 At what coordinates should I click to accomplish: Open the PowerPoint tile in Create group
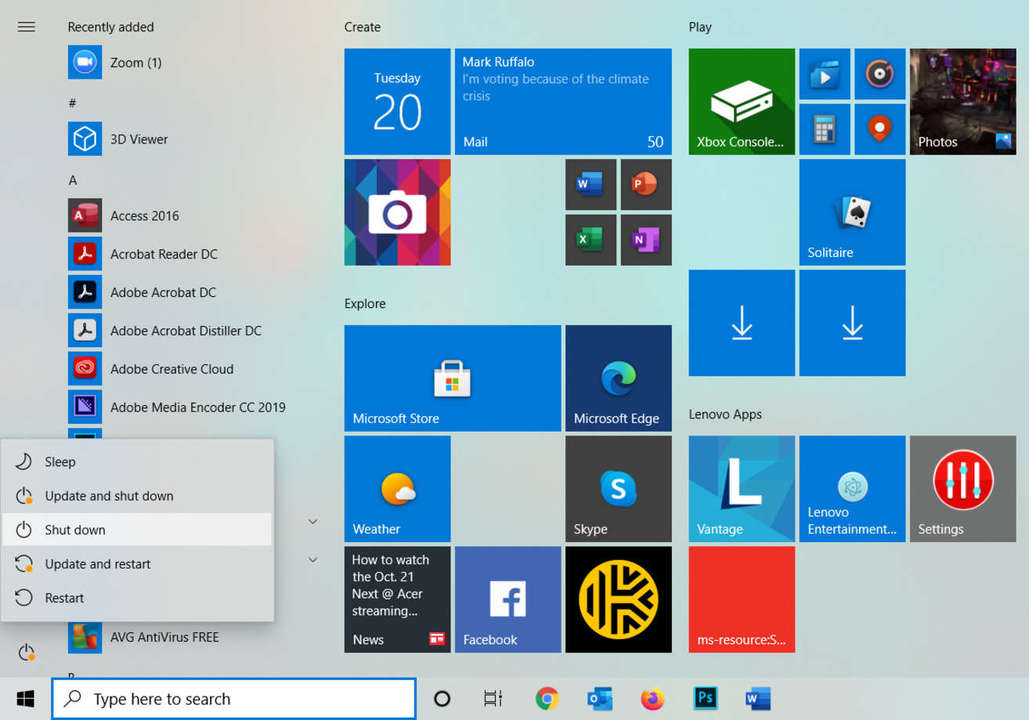[646, 184]
